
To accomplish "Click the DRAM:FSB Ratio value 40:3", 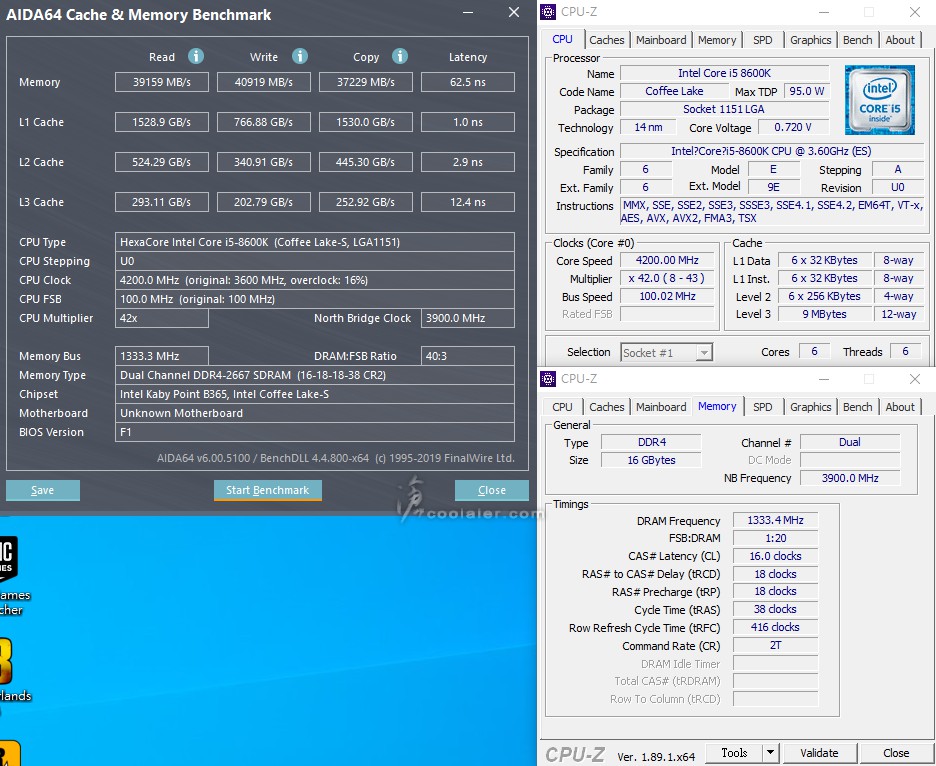I will pos(468,356).
